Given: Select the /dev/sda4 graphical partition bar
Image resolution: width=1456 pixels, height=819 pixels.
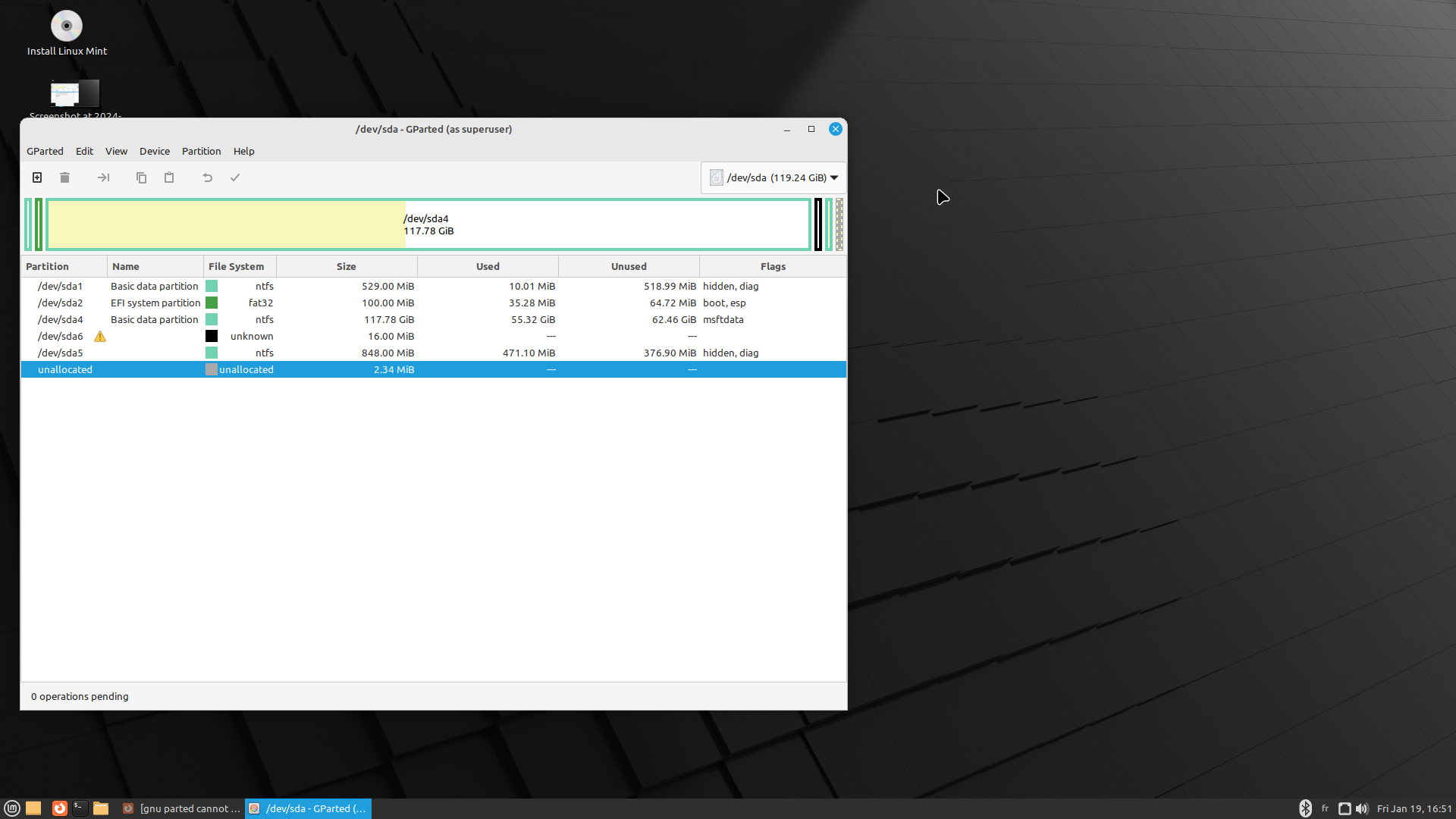Looking at the screenshot, I should click(428, 224).
